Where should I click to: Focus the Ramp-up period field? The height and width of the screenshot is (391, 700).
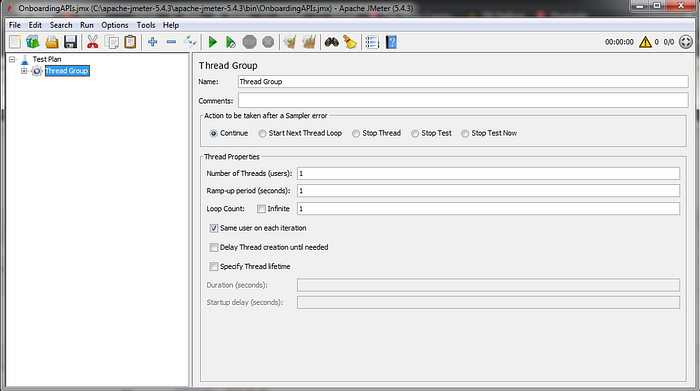click(x=488, y=191)
